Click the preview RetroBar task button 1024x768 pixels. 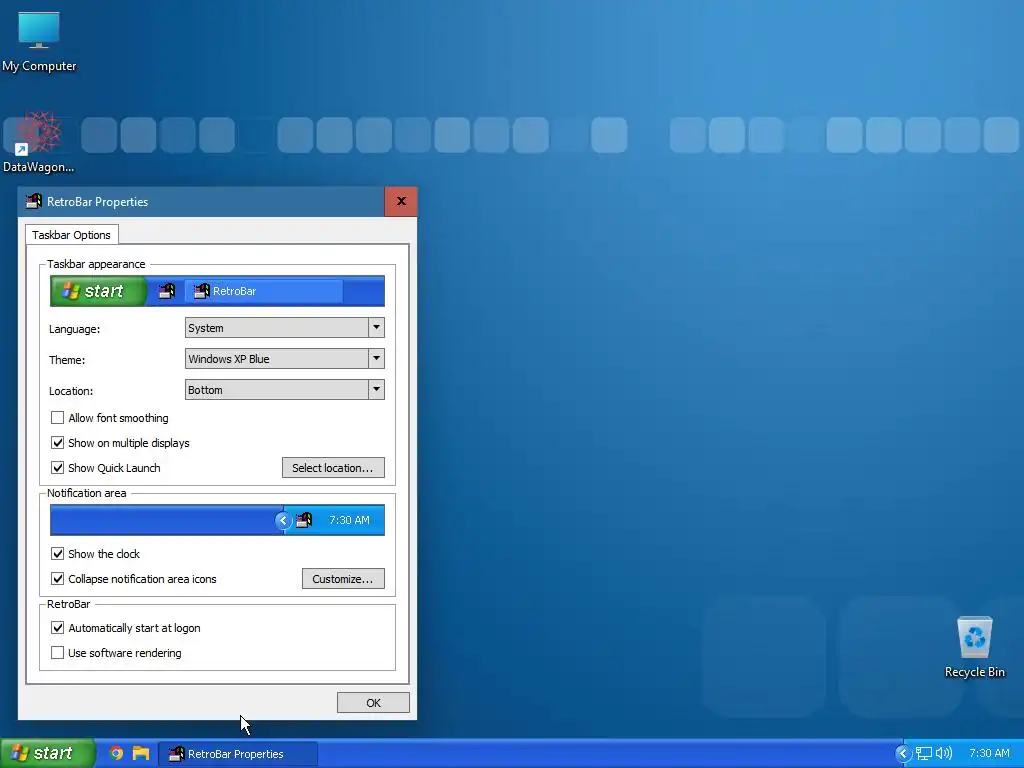(264, 291)
